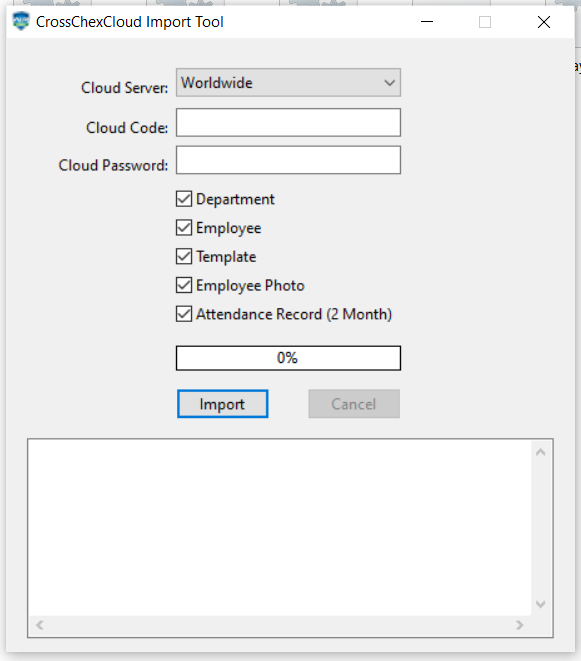Click the log scrollbar down arrow
The image size is (581, 661).
coord(541,604)
